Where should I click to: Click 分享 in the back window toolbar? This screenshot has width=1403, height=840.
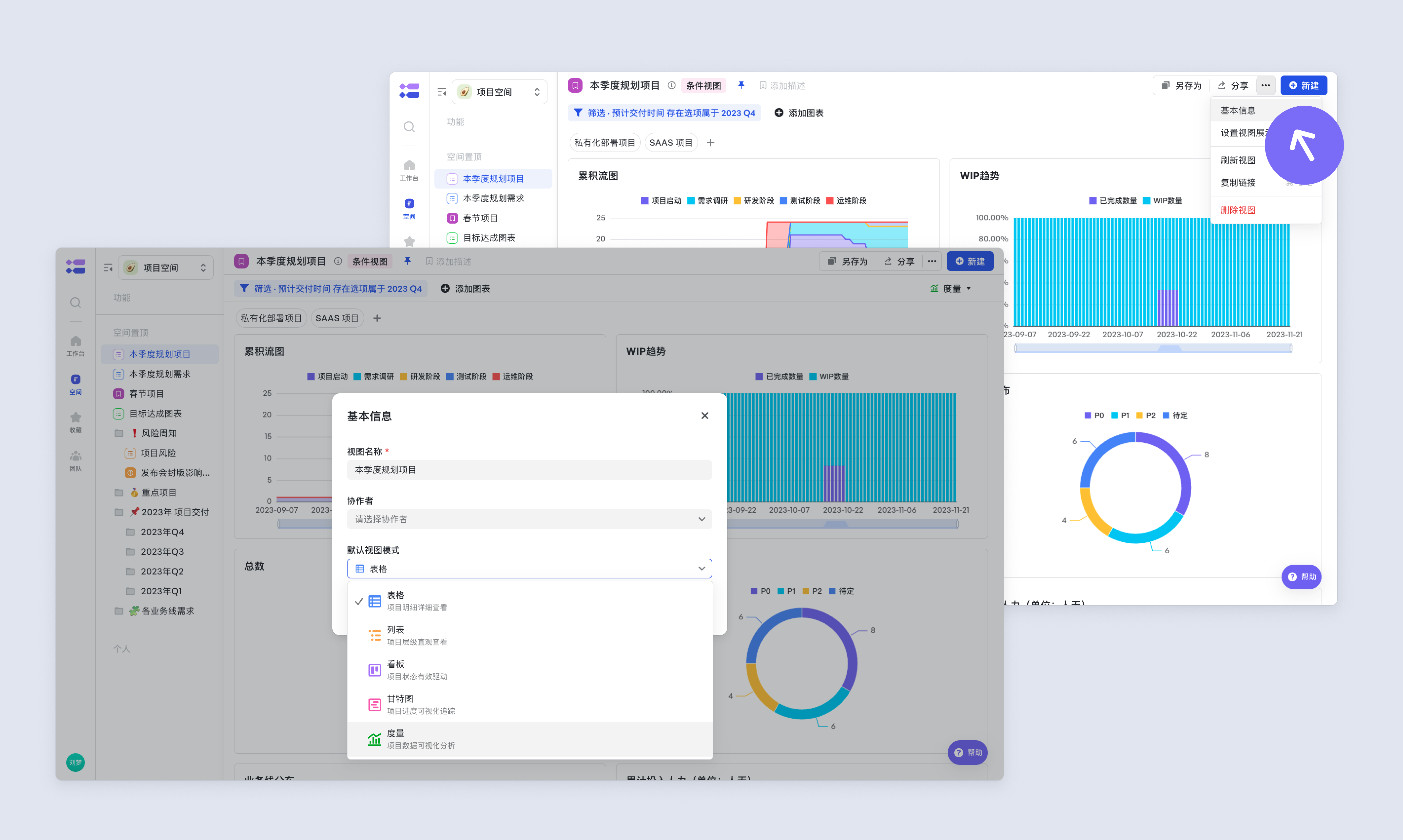[x=1233, y=85]
